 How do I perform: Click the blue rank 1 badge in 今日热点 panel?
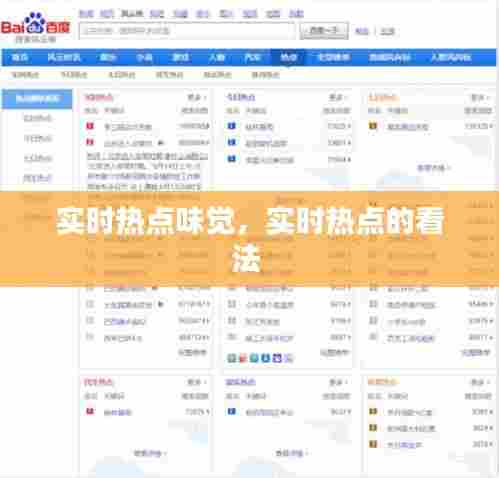pyautogui.click(x=232, y=126)
